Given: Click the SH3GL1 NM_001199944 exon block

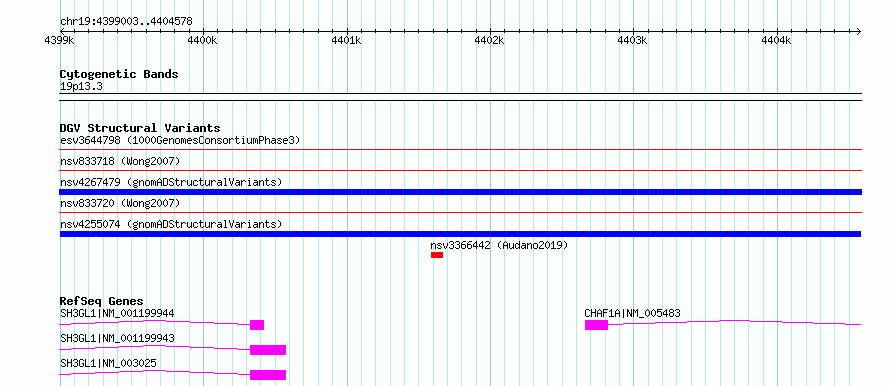Looking at the screenshot, I should [257, 325].
